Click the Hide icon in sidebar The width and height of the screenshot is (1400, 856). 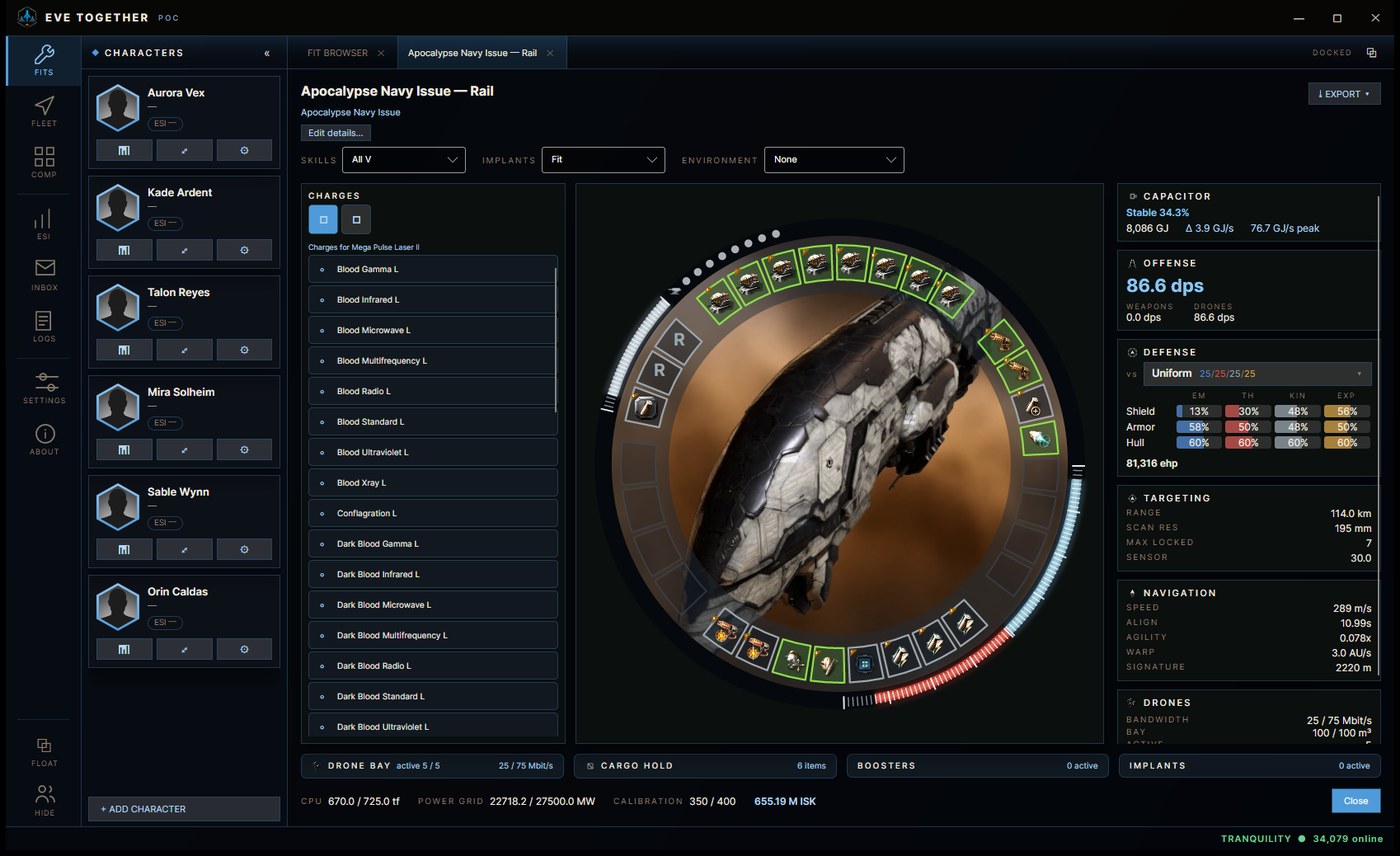pyautogui.click(x=44, y=801)
